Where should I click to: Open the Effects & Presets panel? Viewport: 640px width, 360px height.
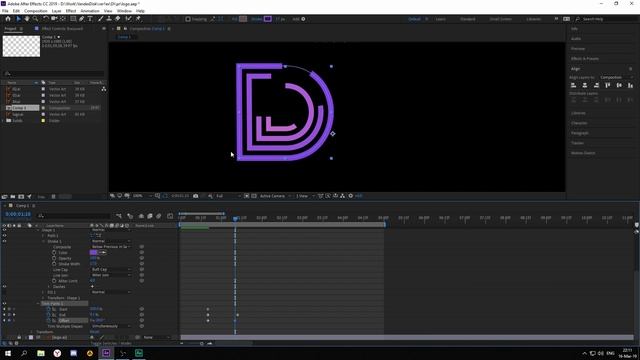(x=584, y=59)
